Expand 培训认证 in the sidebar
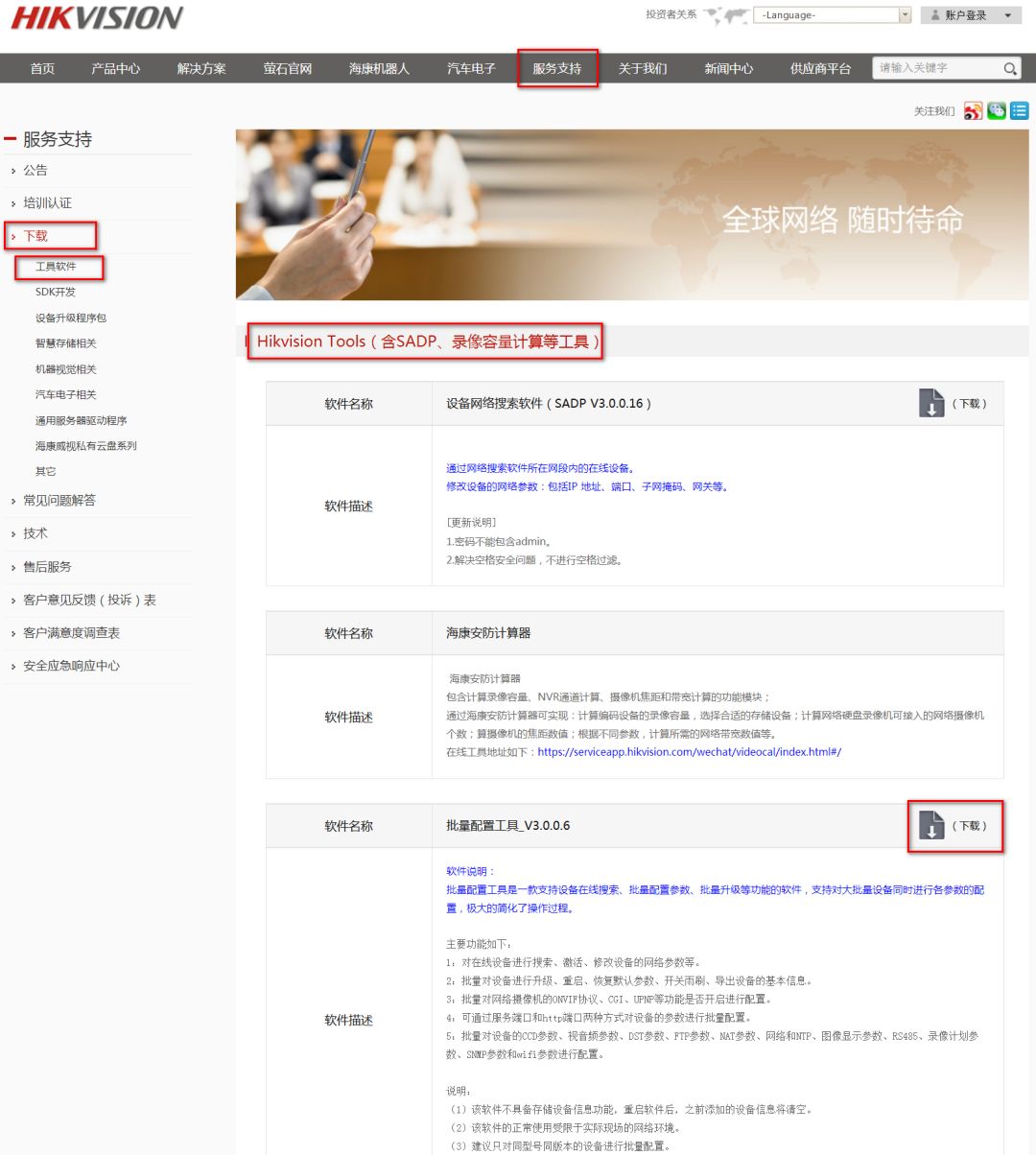 [48, 203]
